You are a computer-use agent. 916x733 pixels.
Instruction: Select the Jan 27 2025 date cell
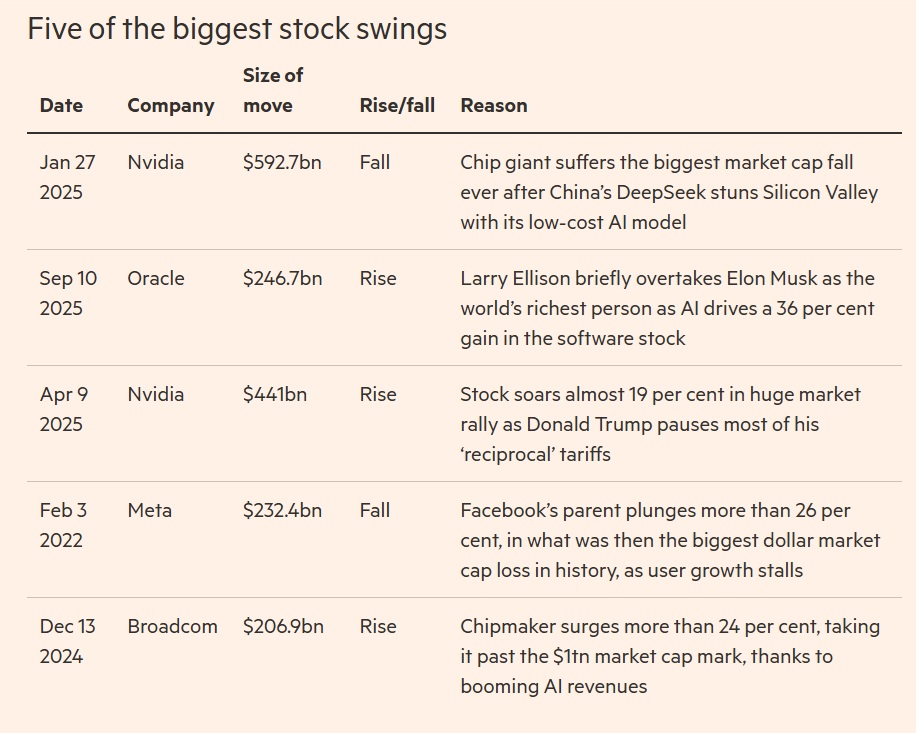[x=62, y=177]
